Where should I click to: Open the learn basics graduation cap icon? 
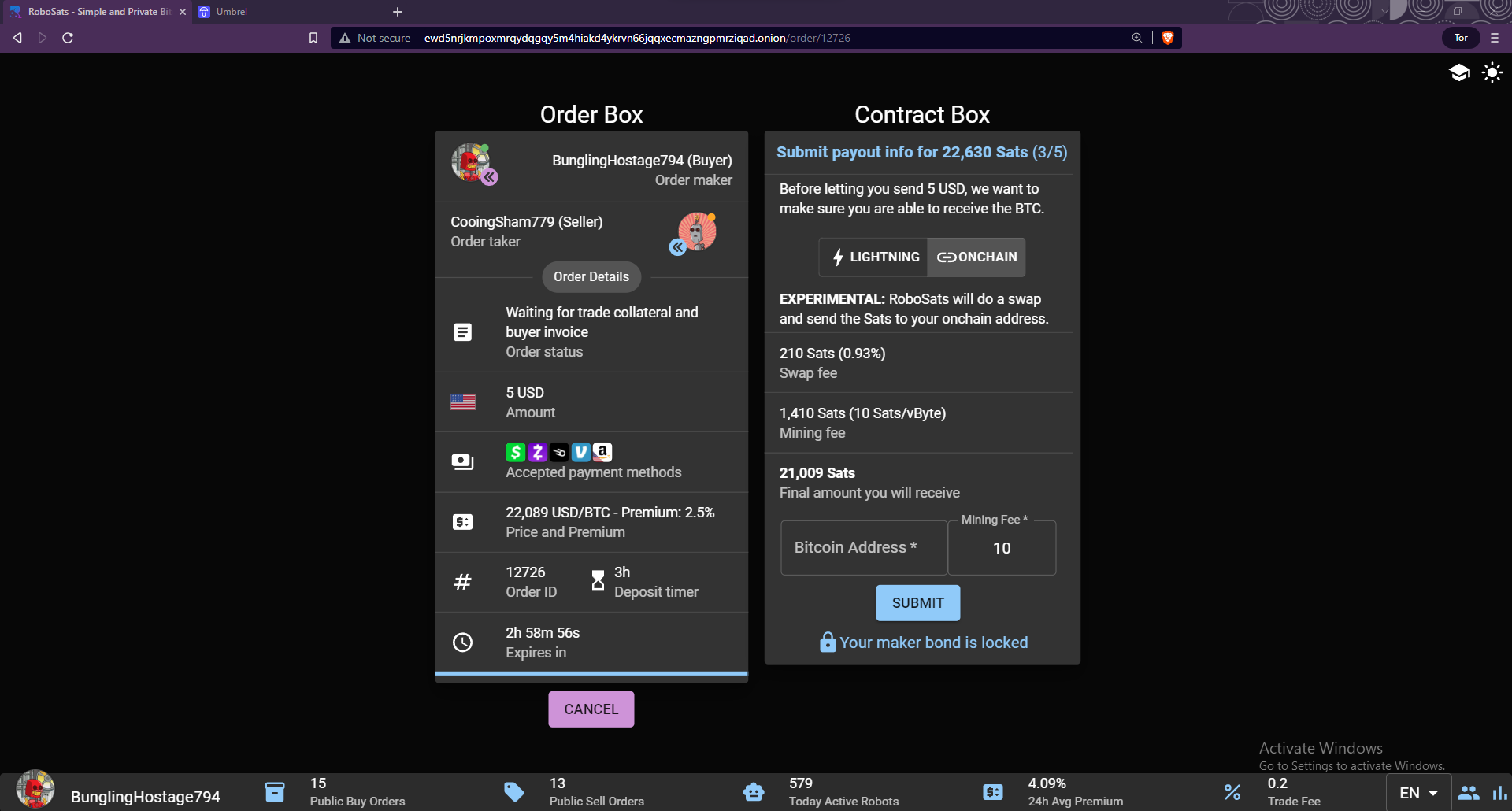[x=1459, y=73]
